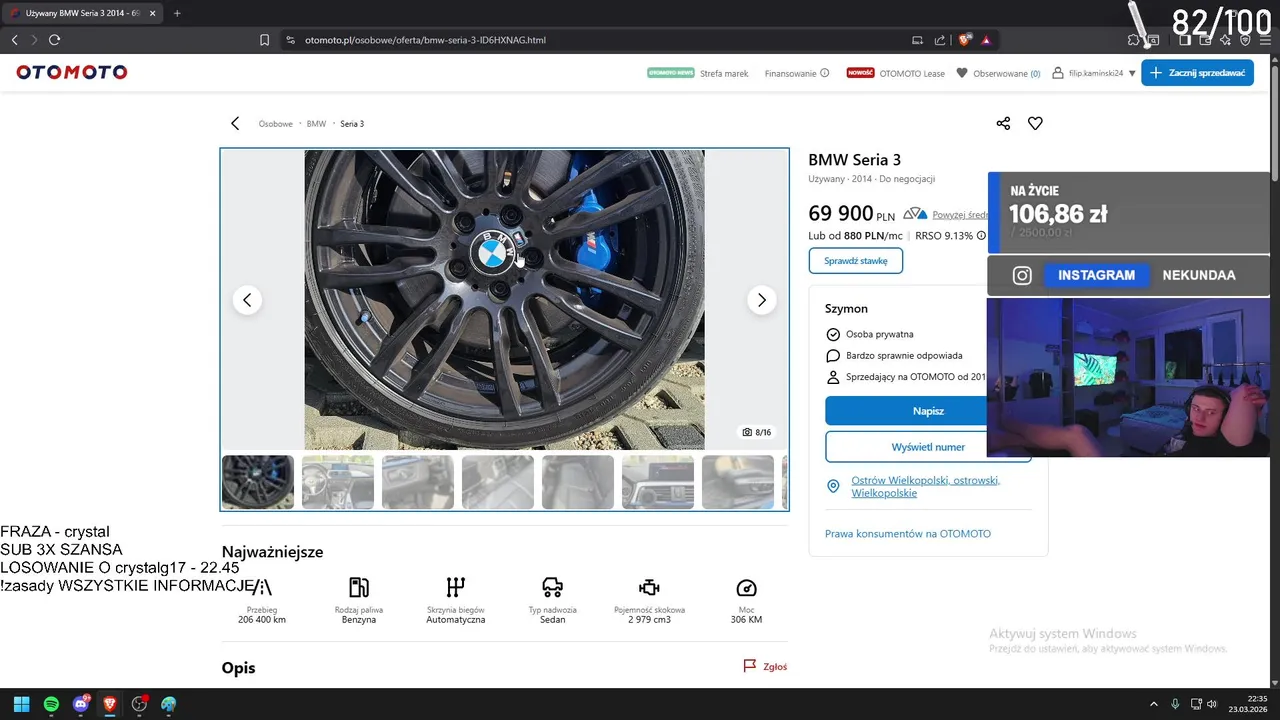This screenshot has width=1280, height=720.
Task: Toggle browser sidebar panel icon
Action: pyautogui.click(x=1185, y=40)
